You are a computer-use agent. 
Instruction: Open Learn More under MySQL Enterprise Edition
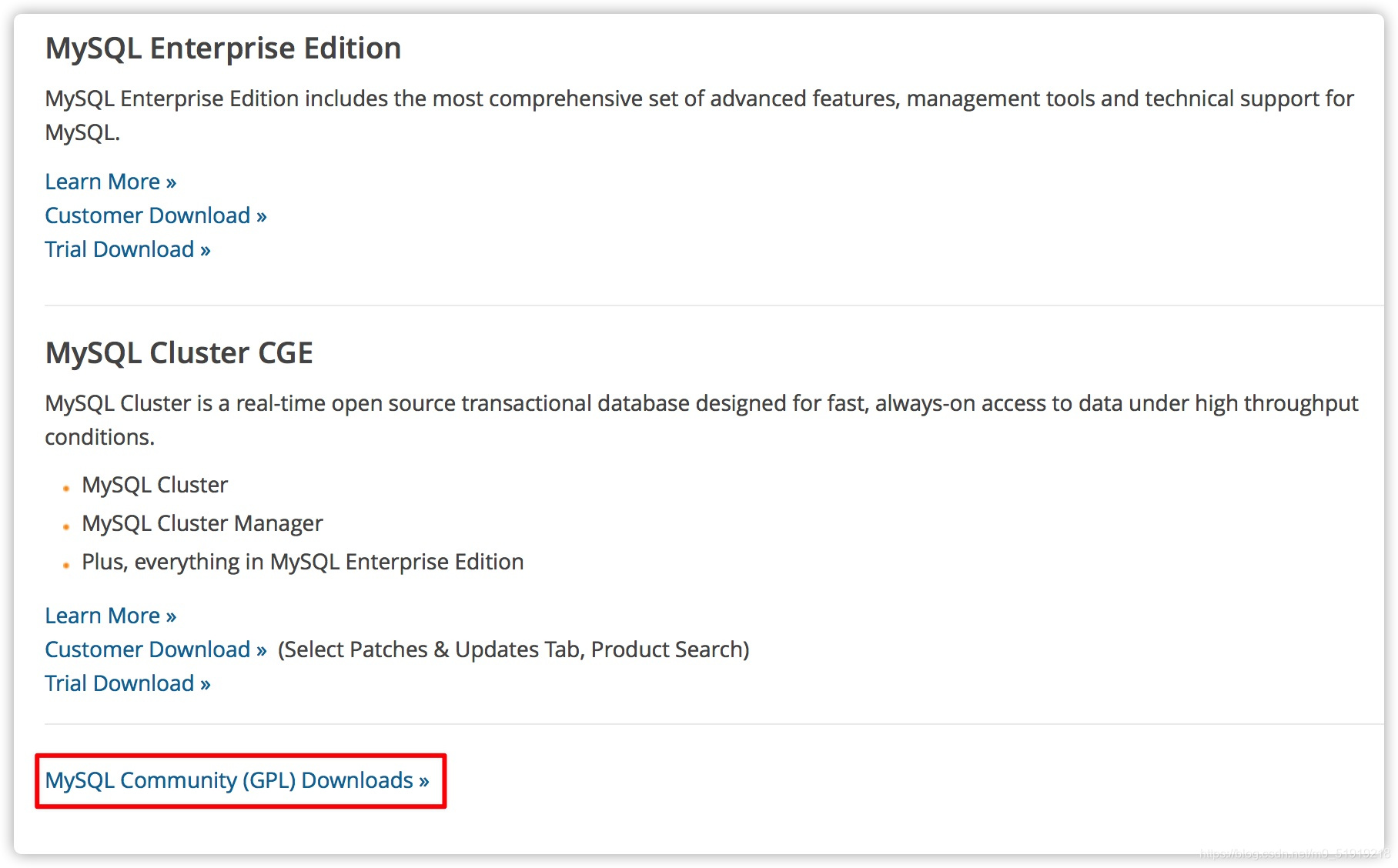111,182
